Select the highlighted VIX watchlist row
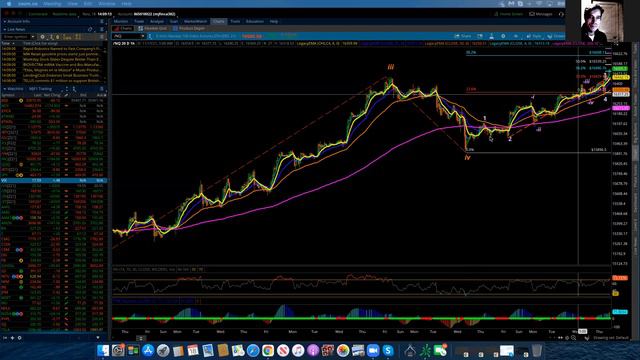 [x=53, y=180]
